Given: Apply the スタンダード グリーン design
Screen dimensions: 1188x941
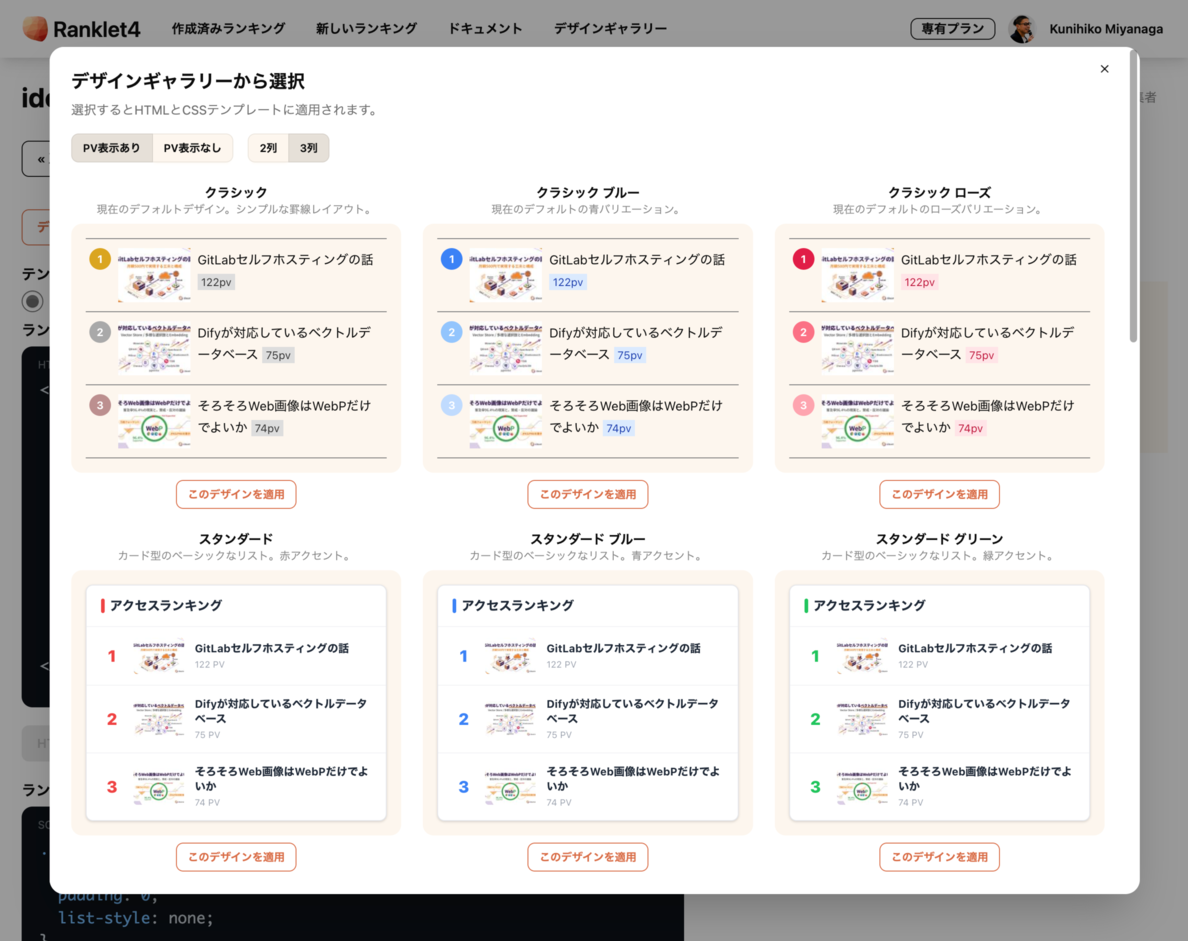Looking at the screenshot, I should click(939, 857).
